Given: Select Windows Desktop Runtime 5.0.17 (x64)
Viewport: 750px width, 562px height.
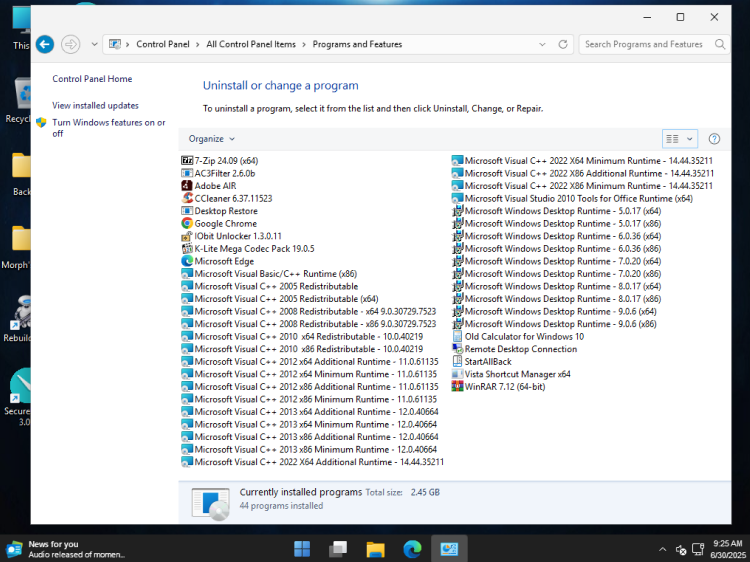Looking at the screenshot, I should (562, 211).
